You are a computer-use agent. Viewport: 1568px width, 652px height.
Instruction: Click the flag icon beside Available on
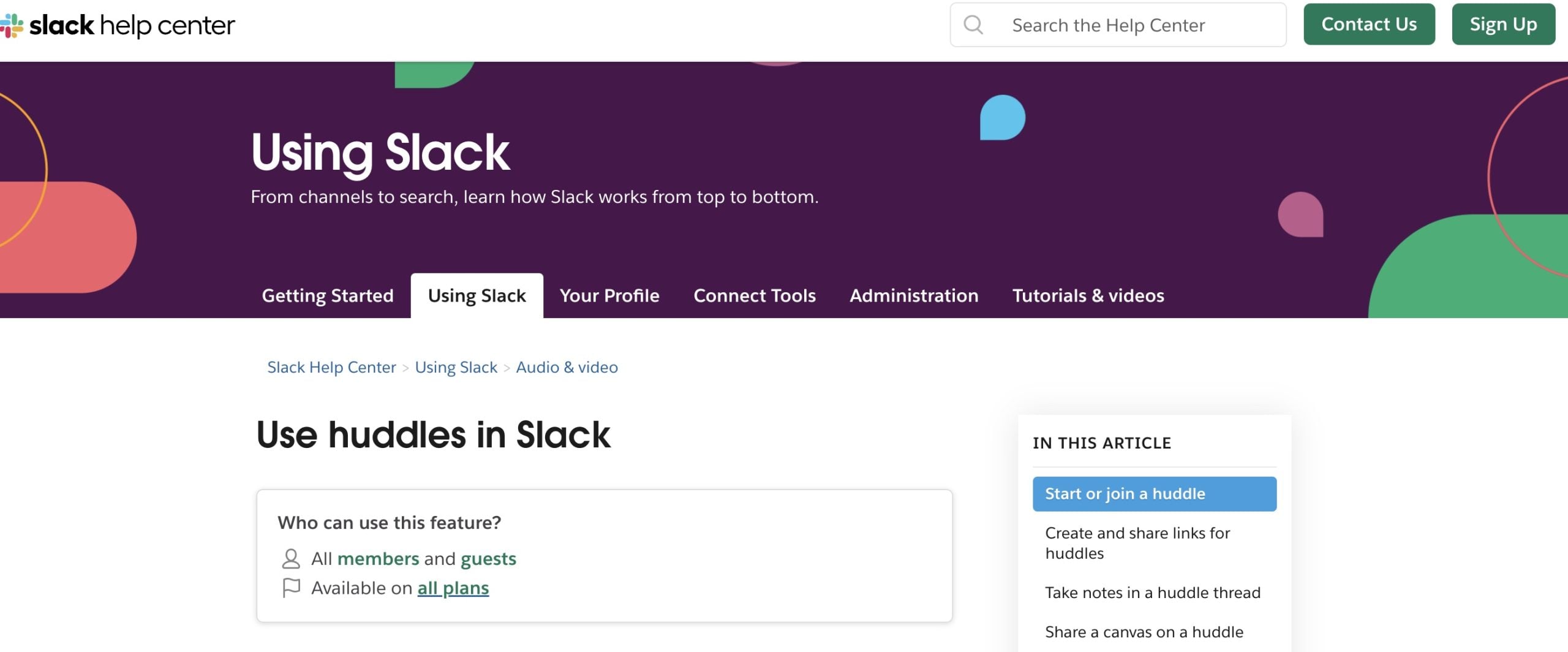[291, 588]
